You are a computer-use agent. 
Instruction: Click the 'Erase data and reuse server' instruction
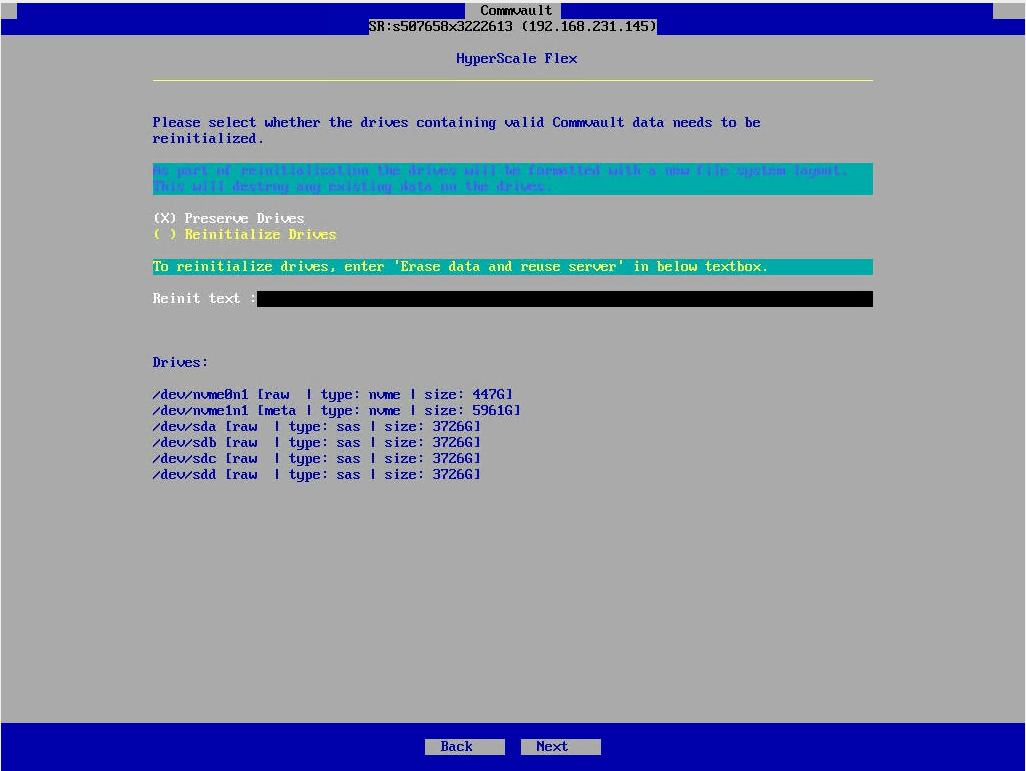[x=512, y=267]
